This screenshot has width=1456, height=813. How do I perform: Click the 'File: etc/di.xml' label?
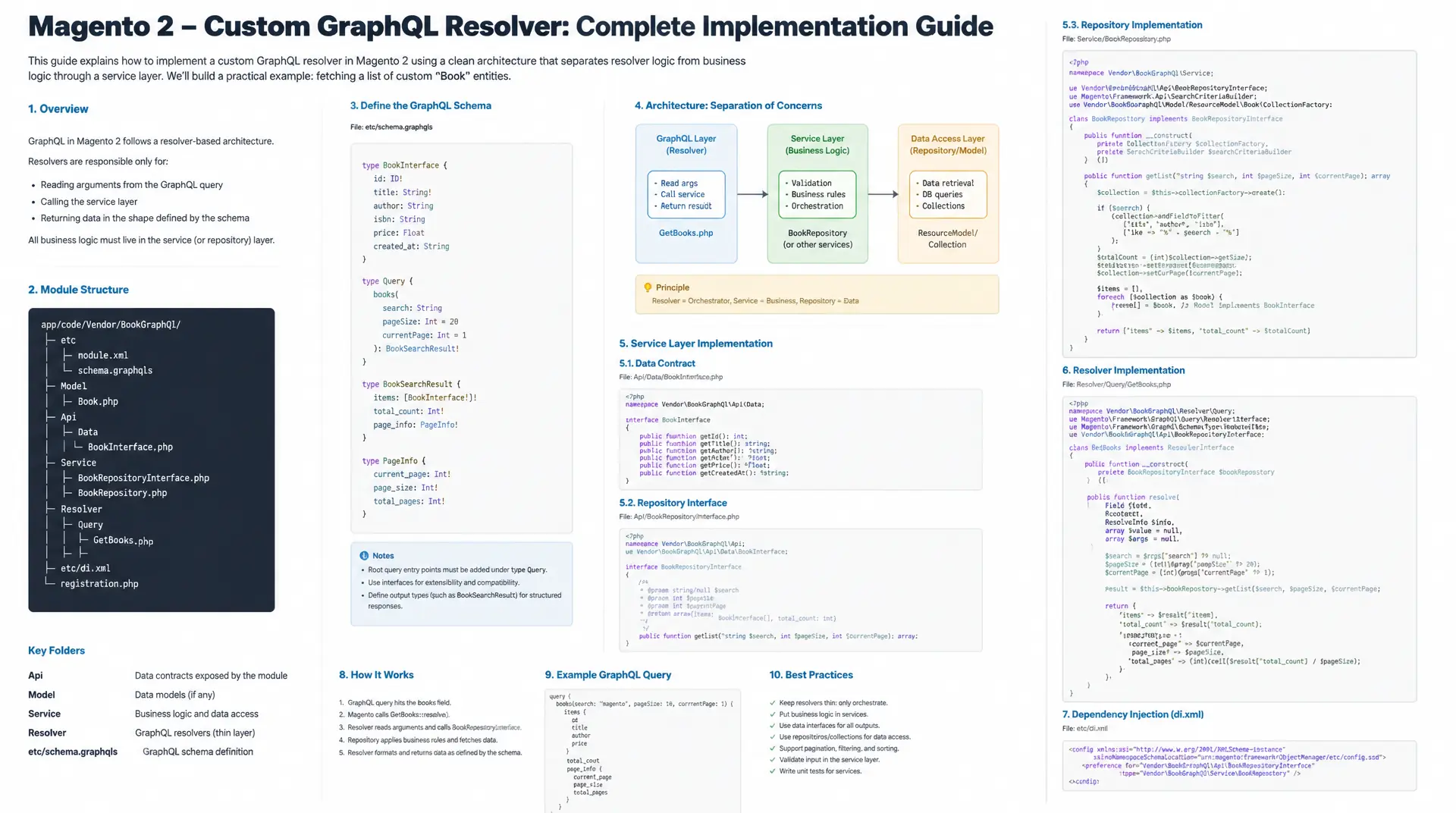(1084, 729)
